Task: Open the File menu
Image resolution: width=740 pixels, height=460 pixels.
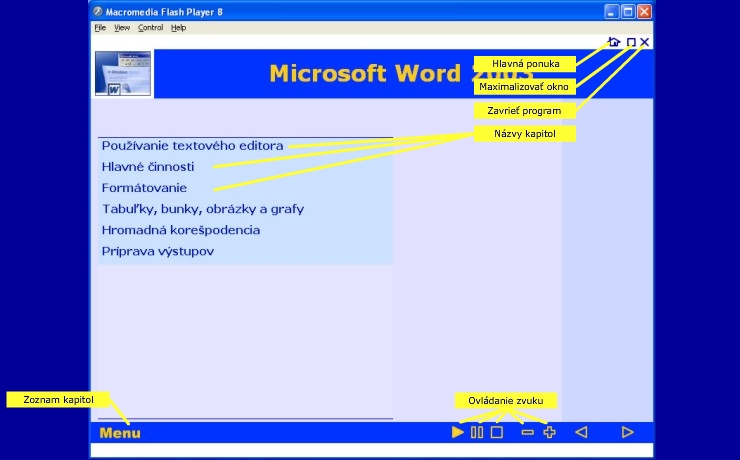Action: [x=100, y=28]
